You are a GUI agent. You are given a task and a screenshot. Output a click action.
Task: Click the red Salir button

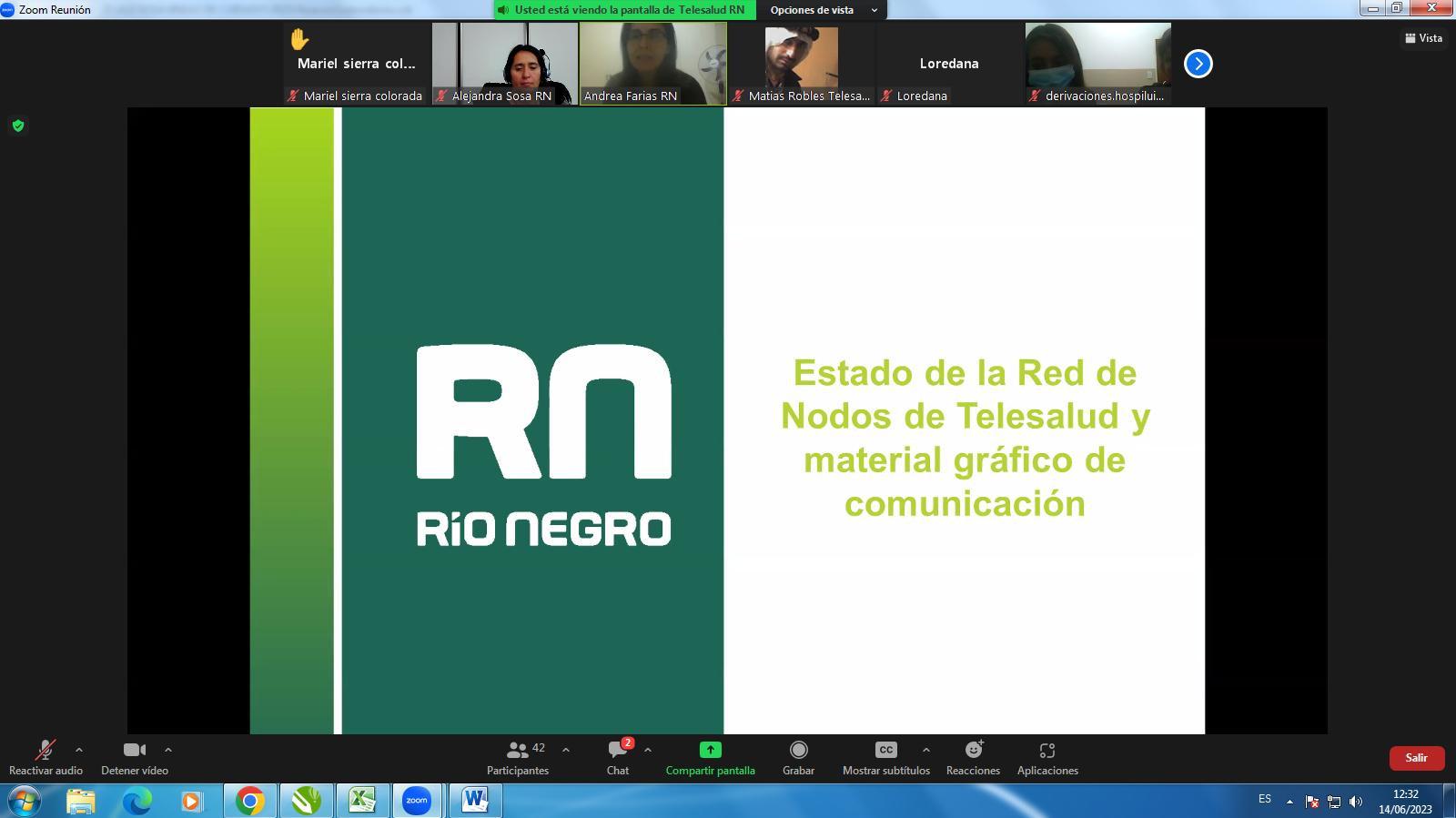[1416, 758]
